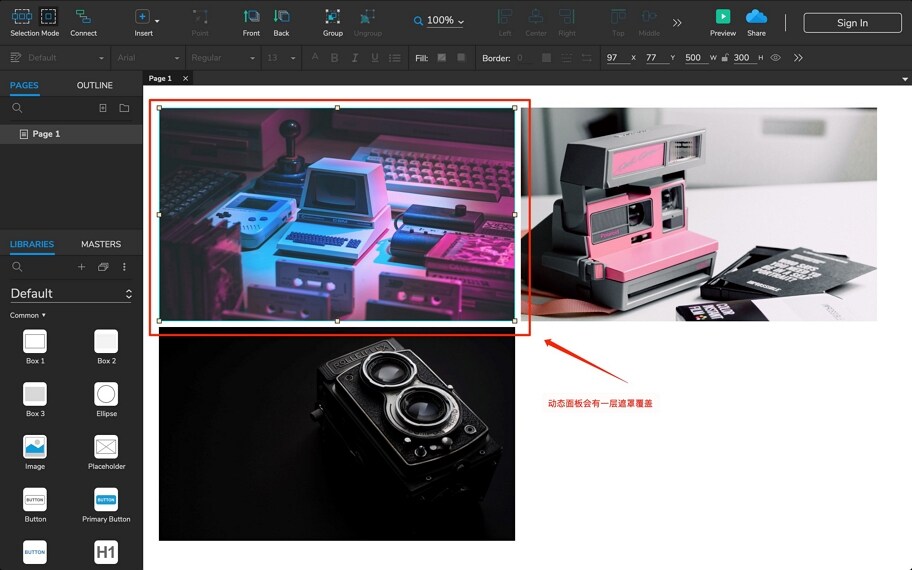Screen dimensions: 912x570
Task: Switch to the OUTLINE tab
Action: point(94,86)
